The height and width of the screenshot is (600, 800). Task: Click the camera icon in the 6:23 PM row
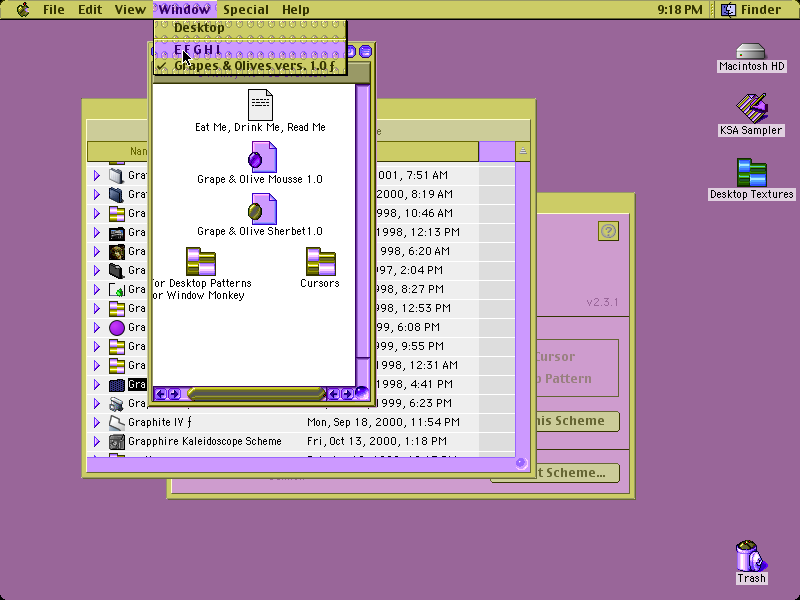coord(117,404)
